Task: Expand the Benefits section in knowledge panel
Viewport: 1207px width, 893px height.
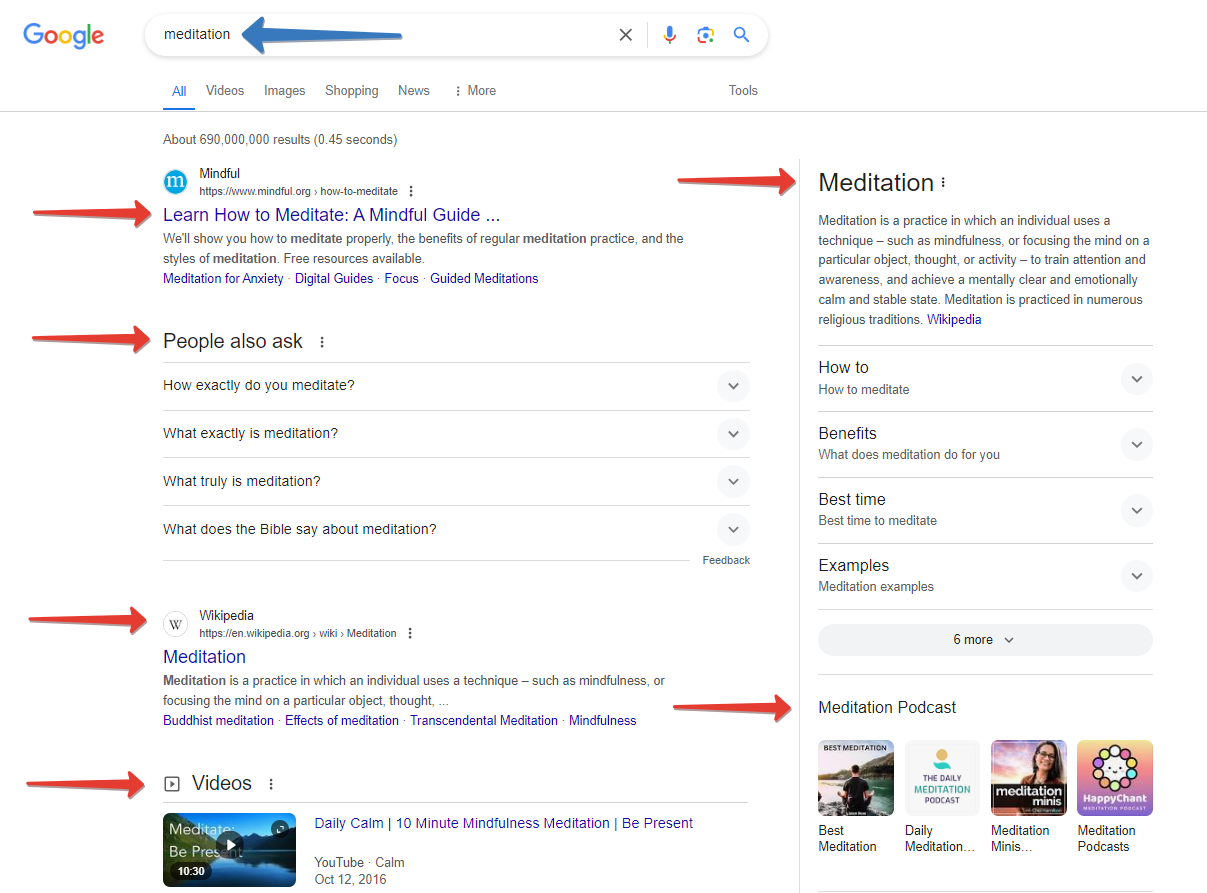Action: tap(1136, 444)
